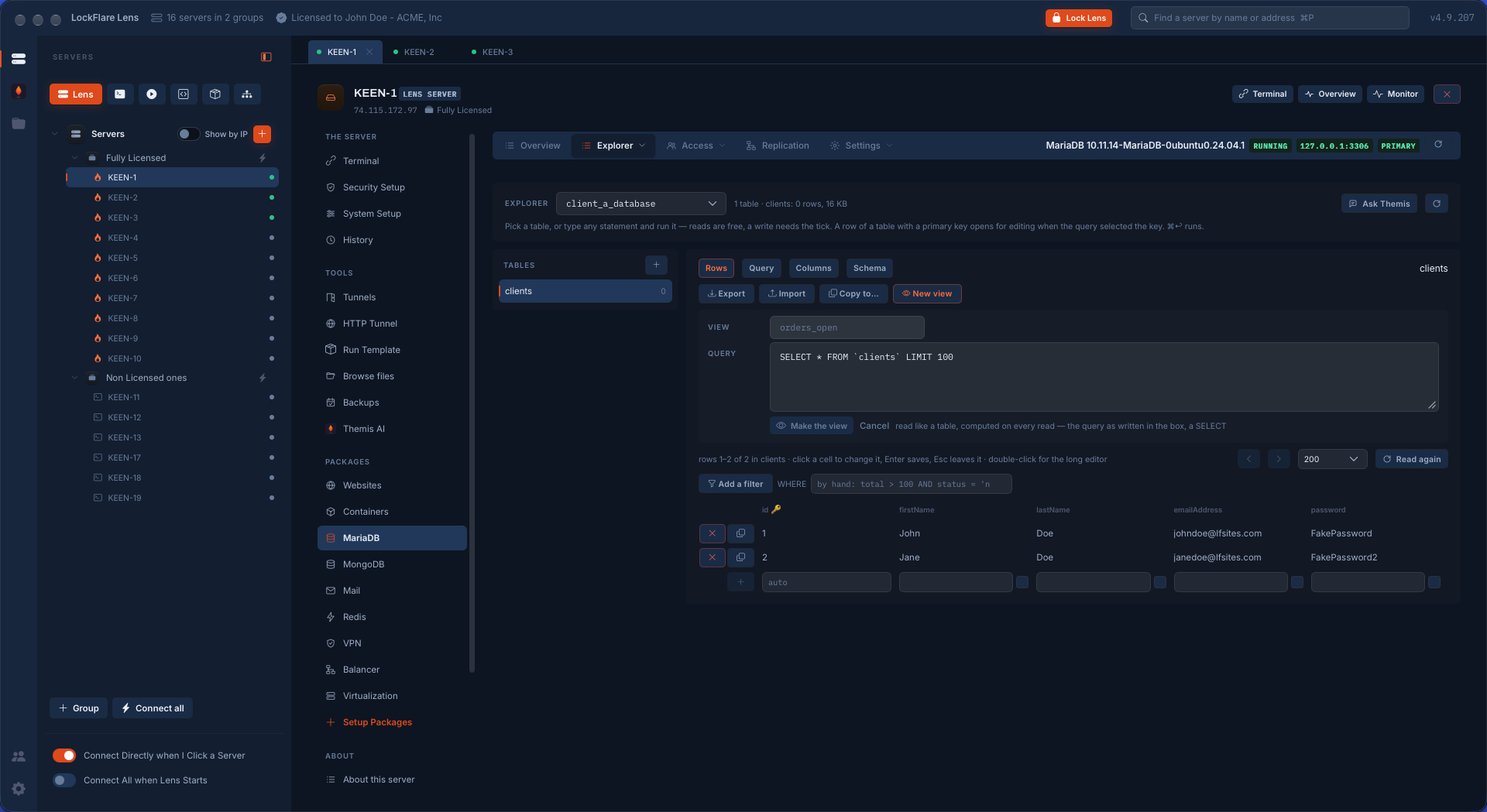Open the code brackets icon in the servers toolbar
1487x812 pixels.
[184, 94]
